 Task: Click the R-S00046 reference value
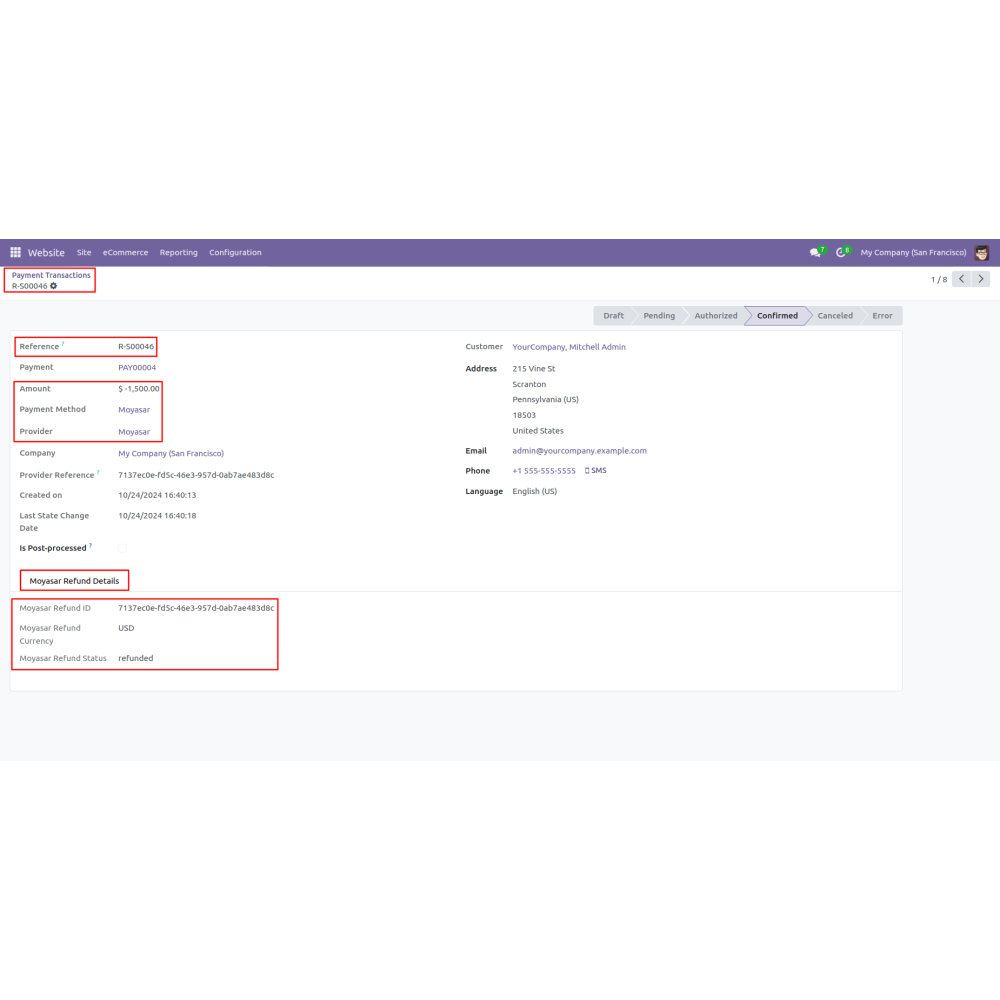(136, 347)
